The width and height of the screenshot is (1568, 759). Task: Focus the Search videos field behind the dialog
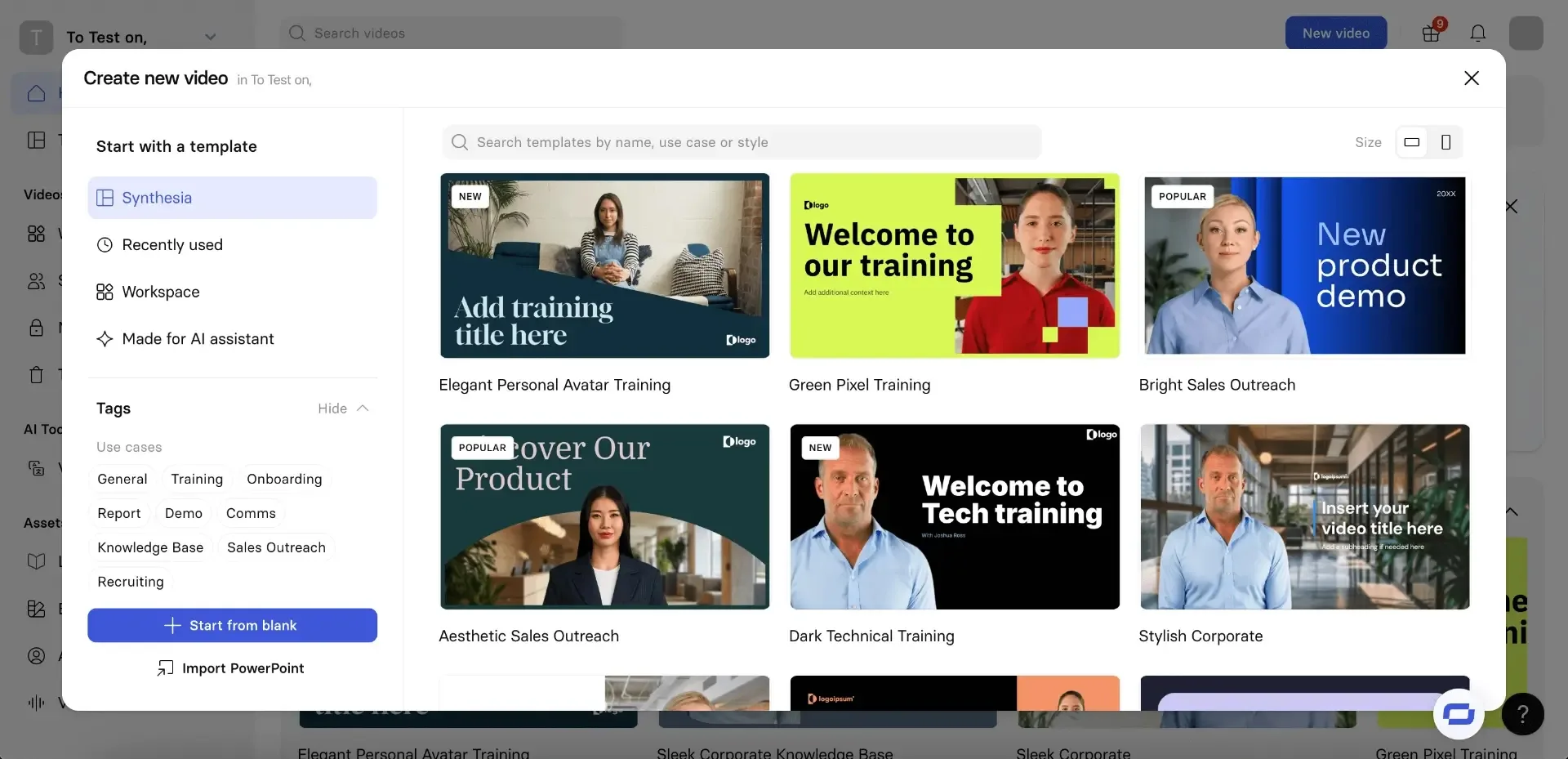coord(451,33)
